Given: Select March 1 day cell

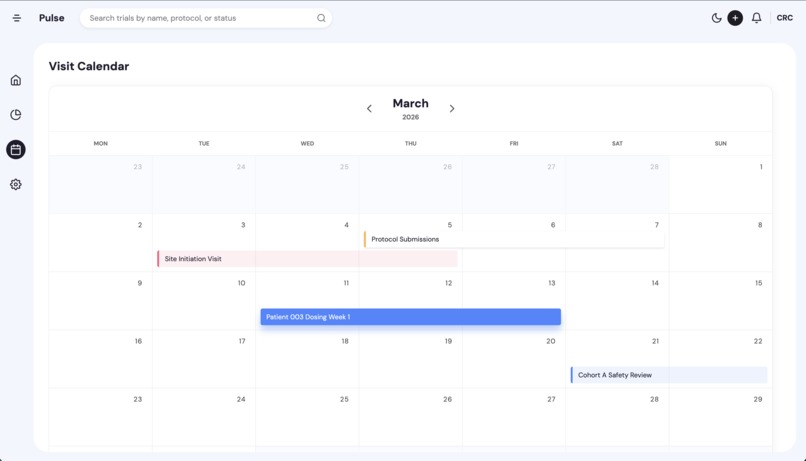Looking at the screenshot, I should 721,185.
